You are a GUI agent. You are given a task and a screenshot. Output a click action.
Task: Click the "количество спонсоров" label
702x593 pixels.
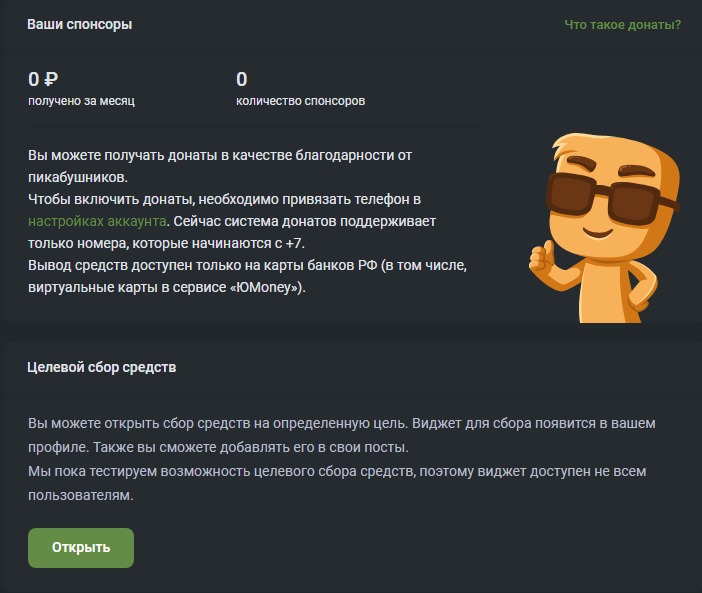[x=300, y=101]
